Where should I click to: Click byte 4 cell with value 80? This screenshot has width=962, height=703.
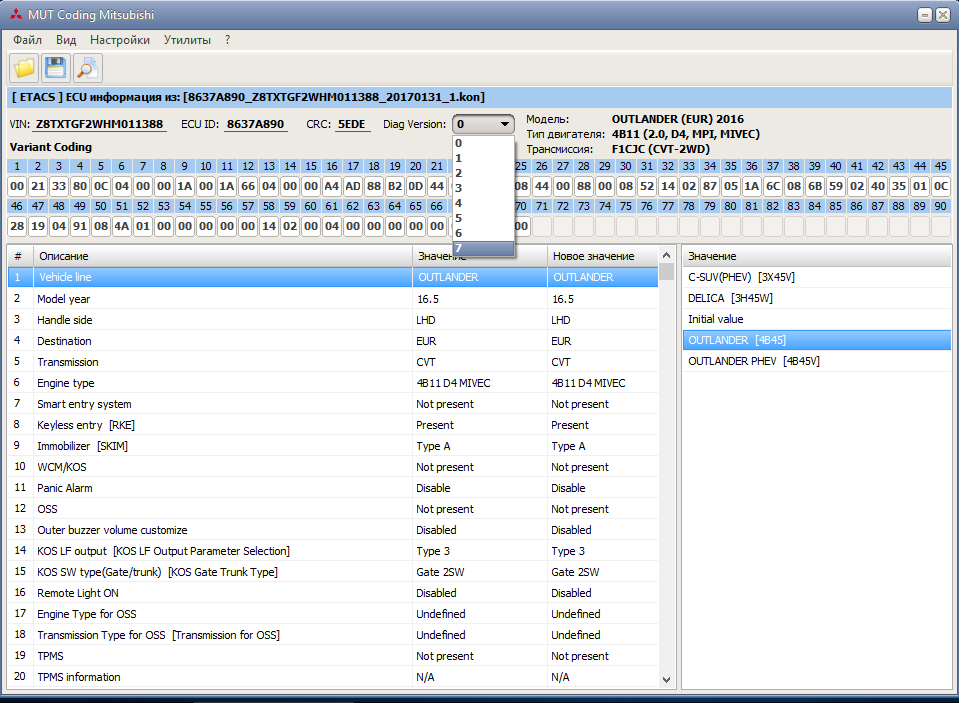click(80, 186)
